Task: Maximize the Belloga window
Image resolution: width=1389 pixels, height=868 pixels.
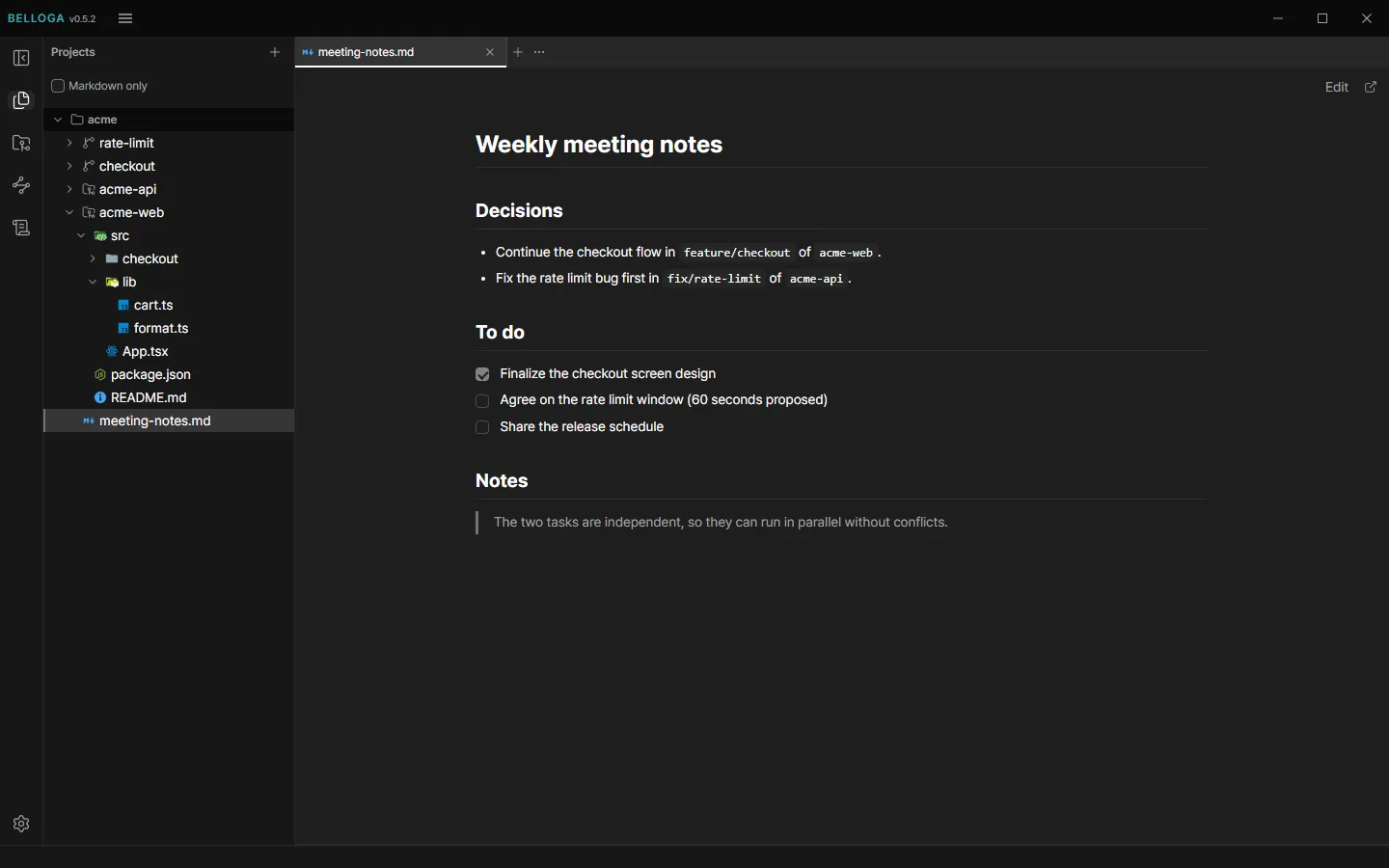Action: click(1323, 18)
